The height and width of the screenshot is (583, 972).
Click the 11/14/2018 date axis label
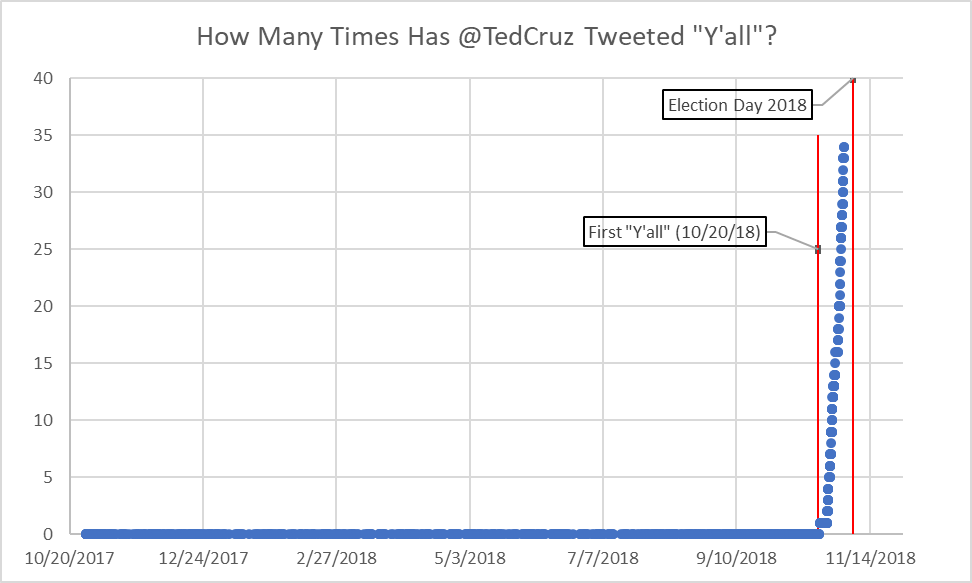[x=870, y=558]
